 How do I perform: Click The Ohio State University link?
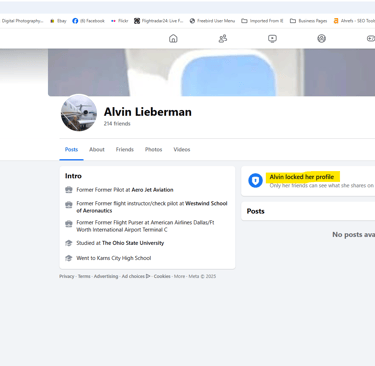click(x=133, y=243)
